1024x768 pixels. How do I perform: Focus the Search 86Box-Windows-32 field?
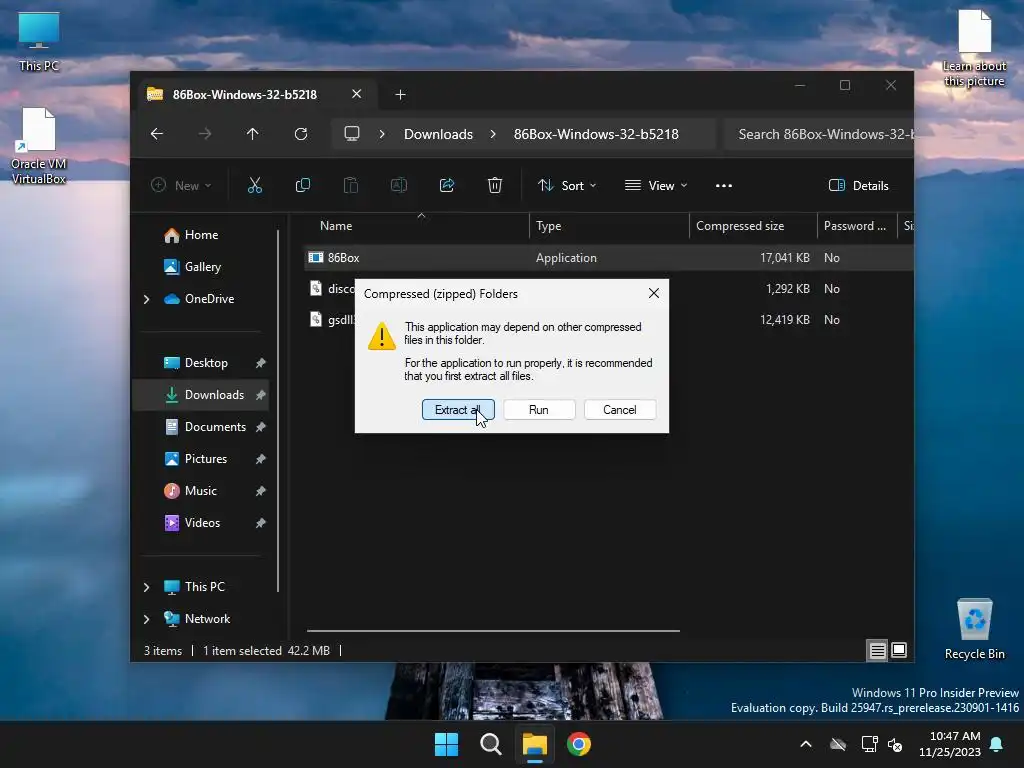[820, 134]
